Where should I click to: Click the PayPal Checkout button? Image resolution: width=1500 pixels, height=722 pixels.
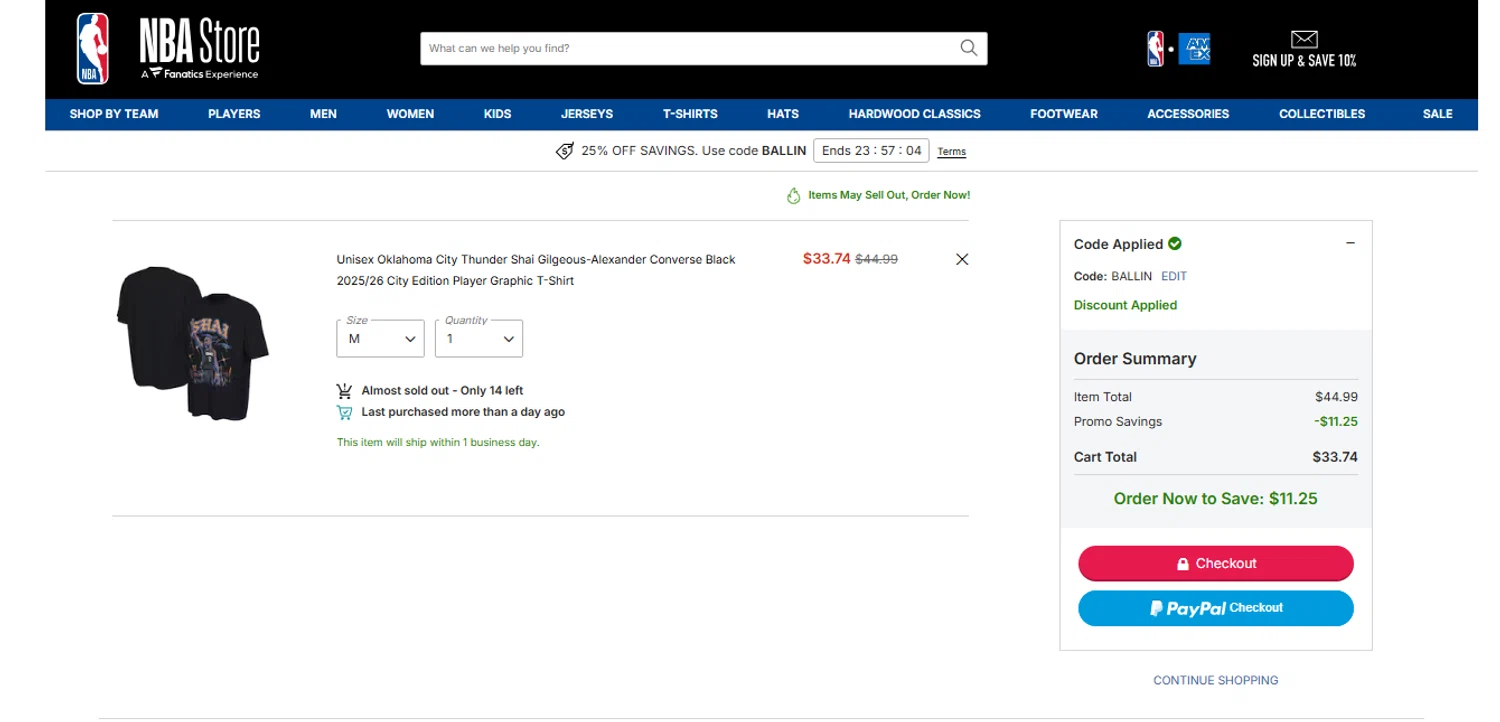pos(1215,608)
